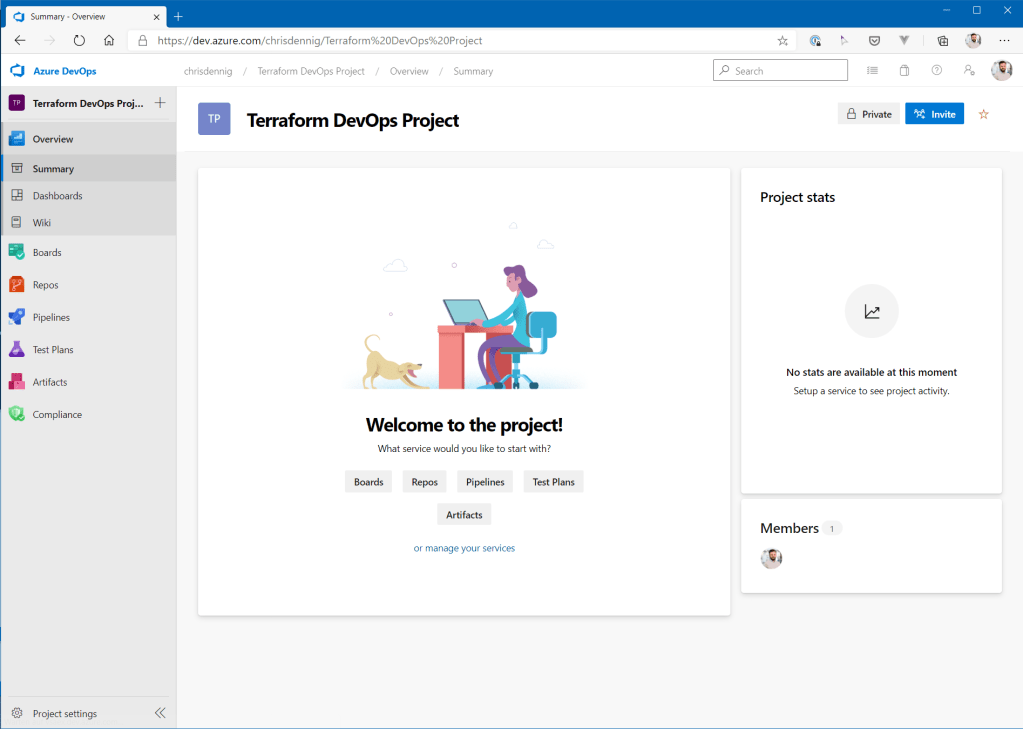Click the blue Invite button
Viewport: 1023px width, 729px height.
934,114
